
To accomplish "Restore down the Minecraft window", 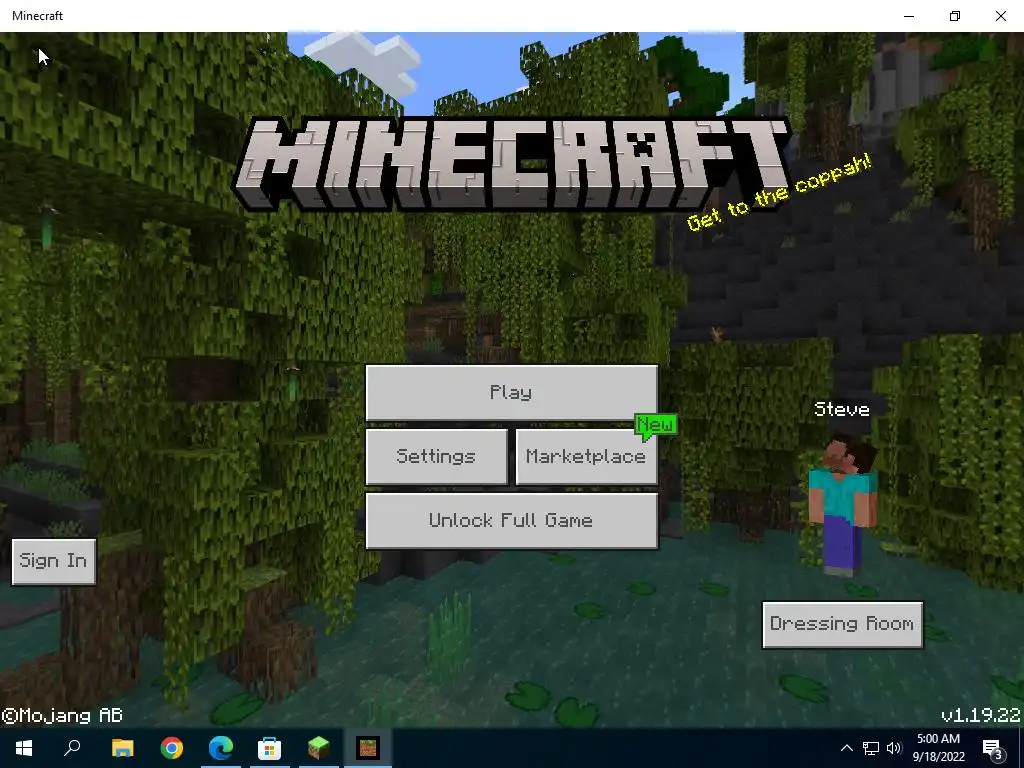I will 955,16.
